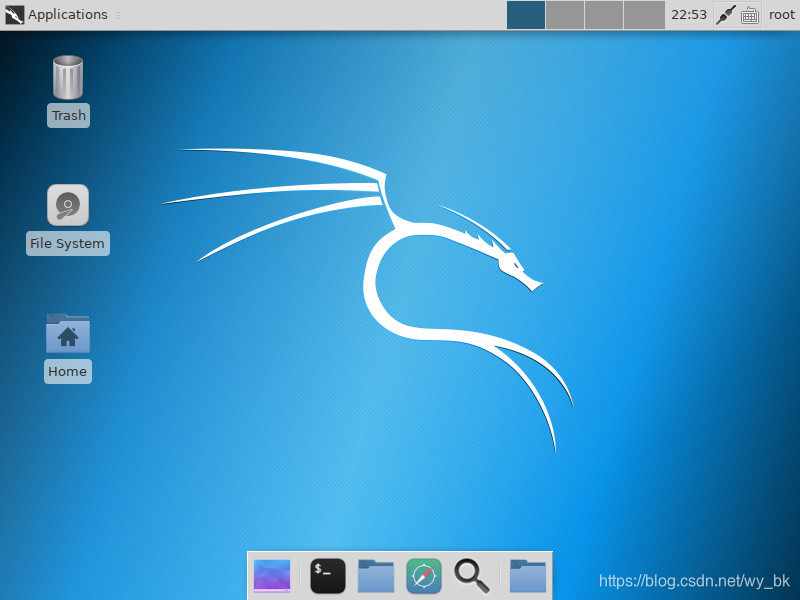The width and height of the screenshot is (800, 600).
Task: Click Show Desktop in the dock
Action: click(272, 576)
